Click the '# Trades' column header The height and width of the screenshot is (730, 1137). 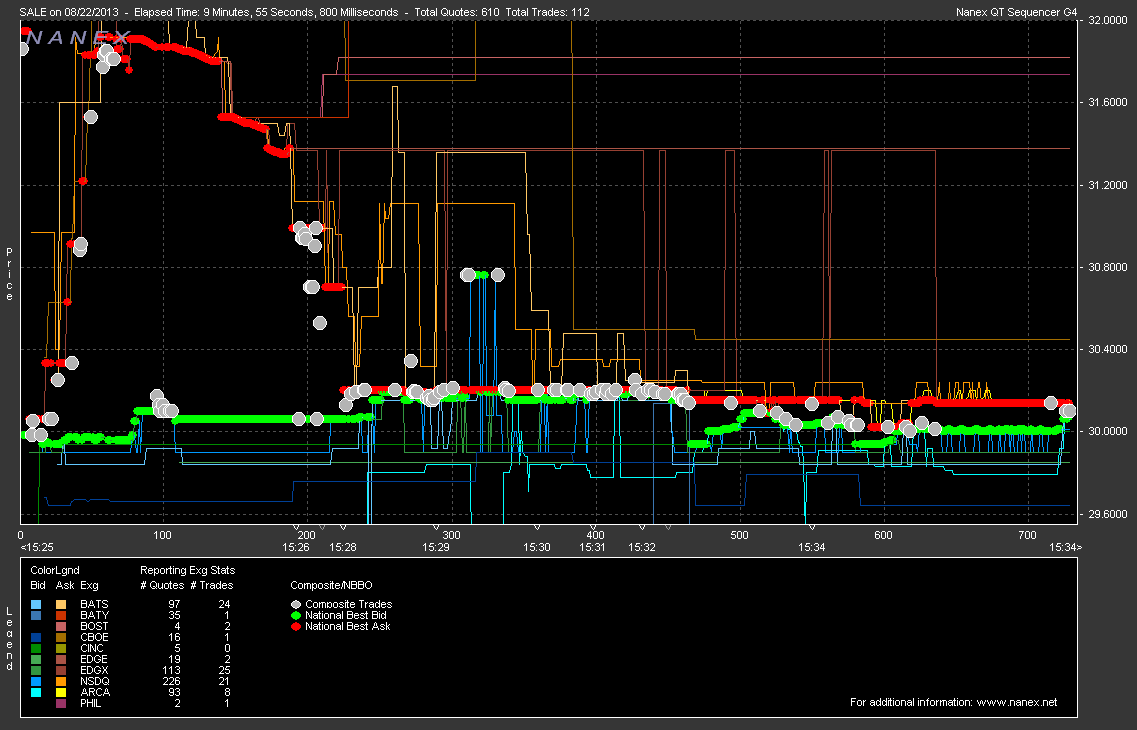[212, 585]
